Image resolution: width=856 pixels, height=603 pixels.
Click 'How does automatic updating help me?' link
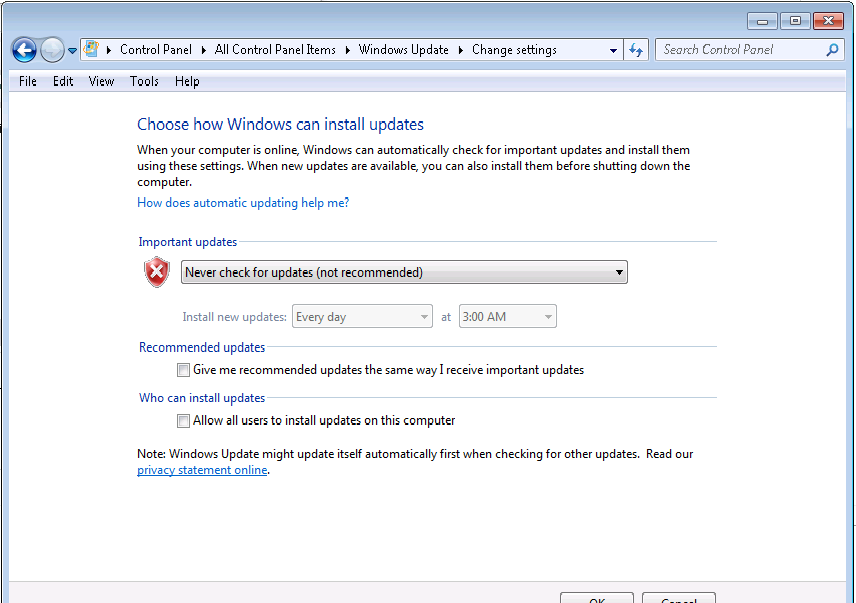[243, 203]
